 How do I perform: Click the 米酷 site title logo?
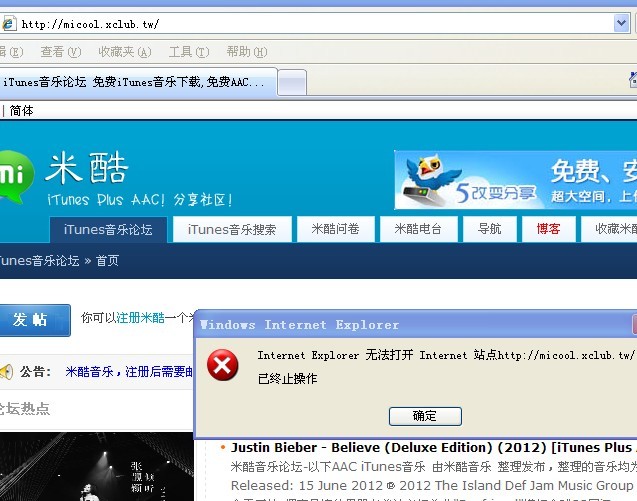[87, 167]
